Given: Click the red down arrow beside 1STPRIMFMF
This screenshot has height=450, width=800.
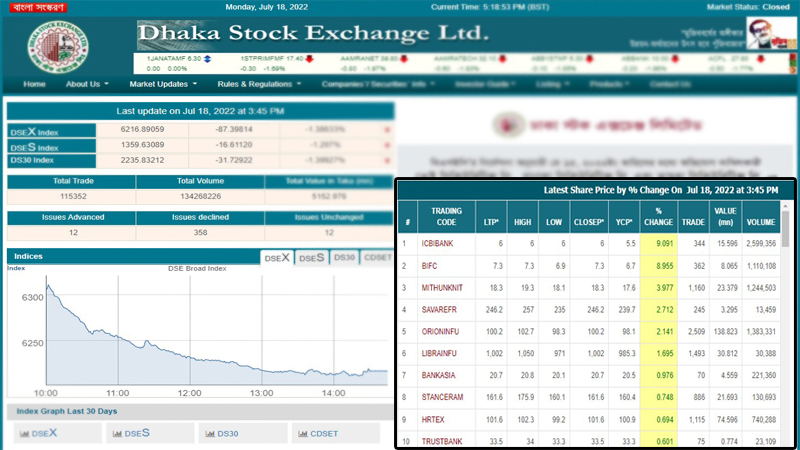Looking at the screenshot, I should [309, 59].
